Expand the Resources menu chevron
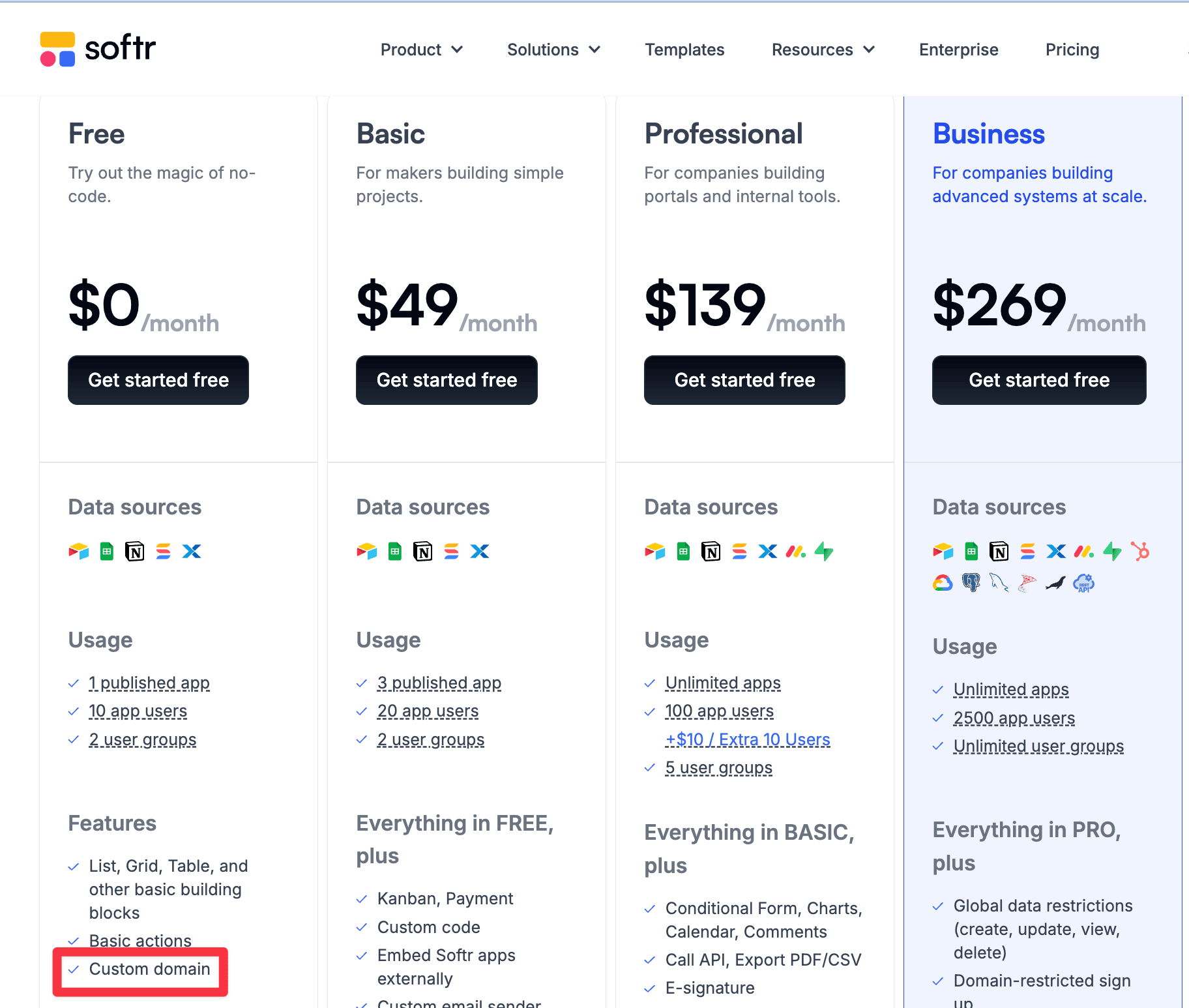Image resolution: width=1189 pixels, height=1008 pixels. click(x=870, y=50)
